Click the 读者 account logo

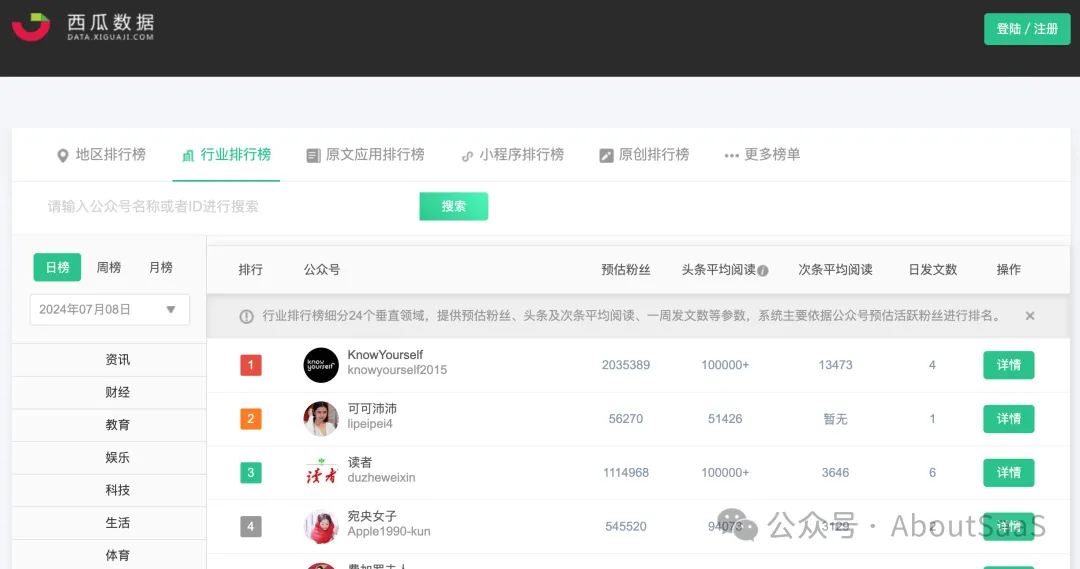coord(321,472)
